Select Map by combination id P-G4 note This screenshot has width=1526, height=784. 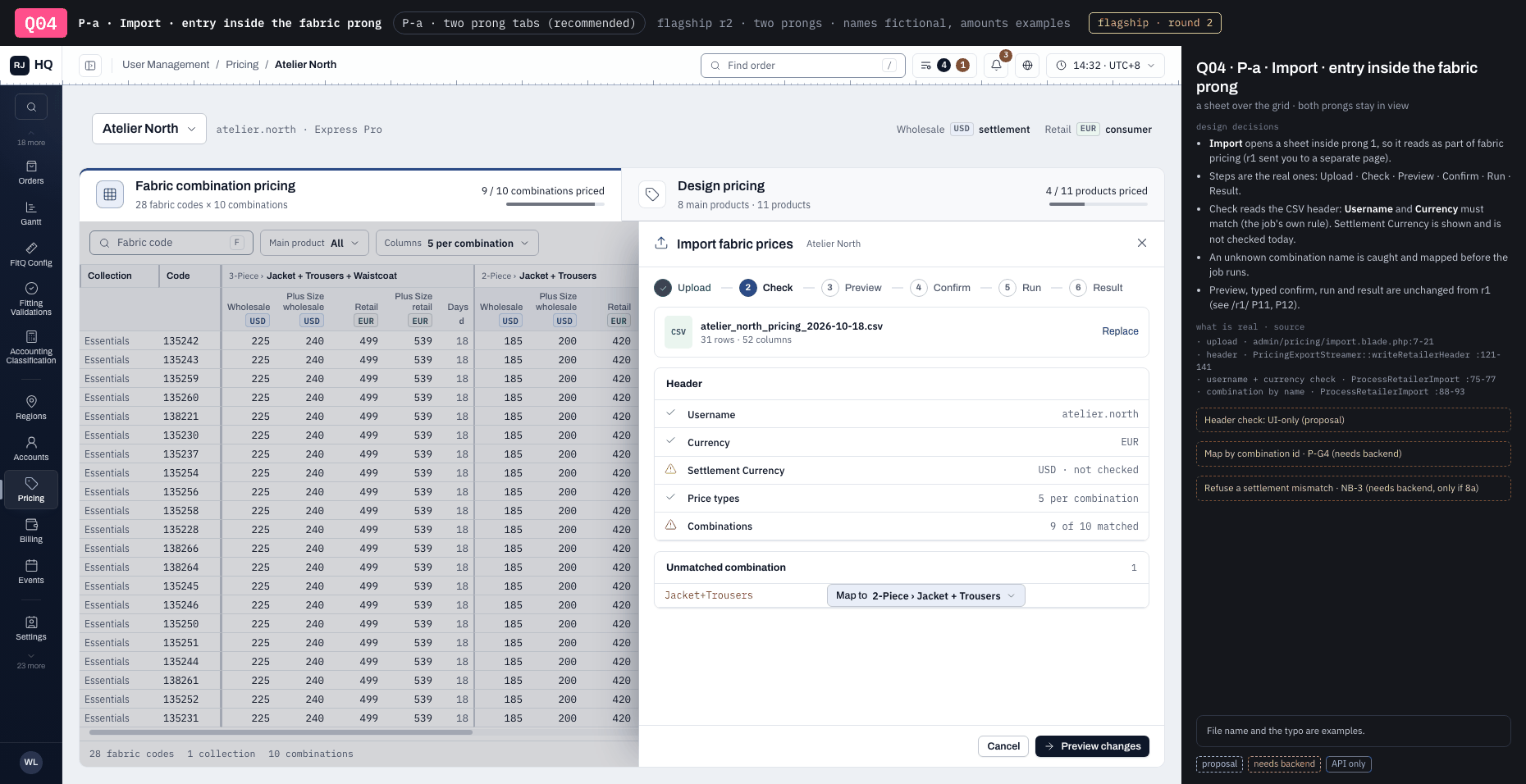(x=1354, y=454)
